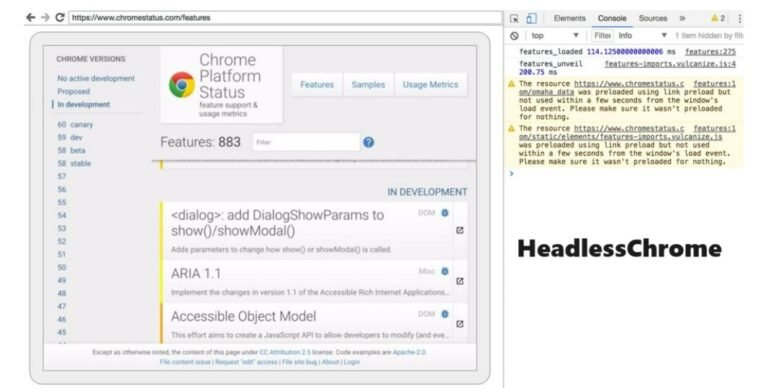Click the console Filter field
768x388 pixels.
[x=602, y=36]
